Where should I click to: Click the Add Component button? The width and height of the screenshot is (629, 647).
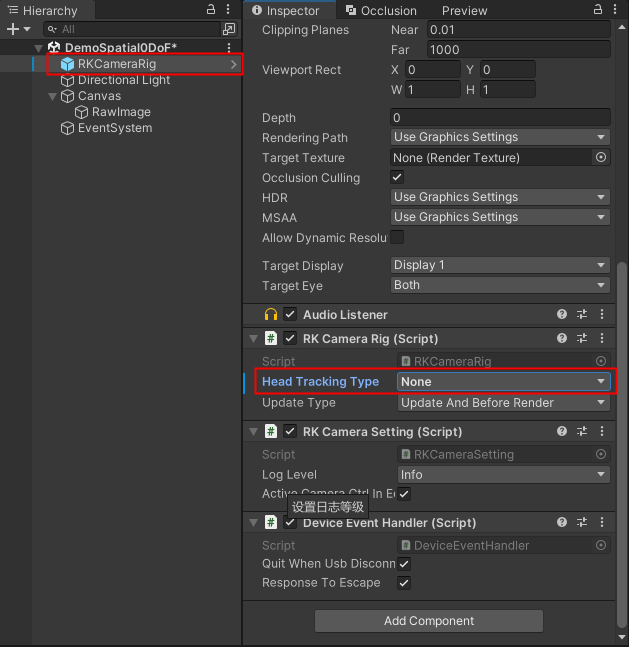click(429, 621)
